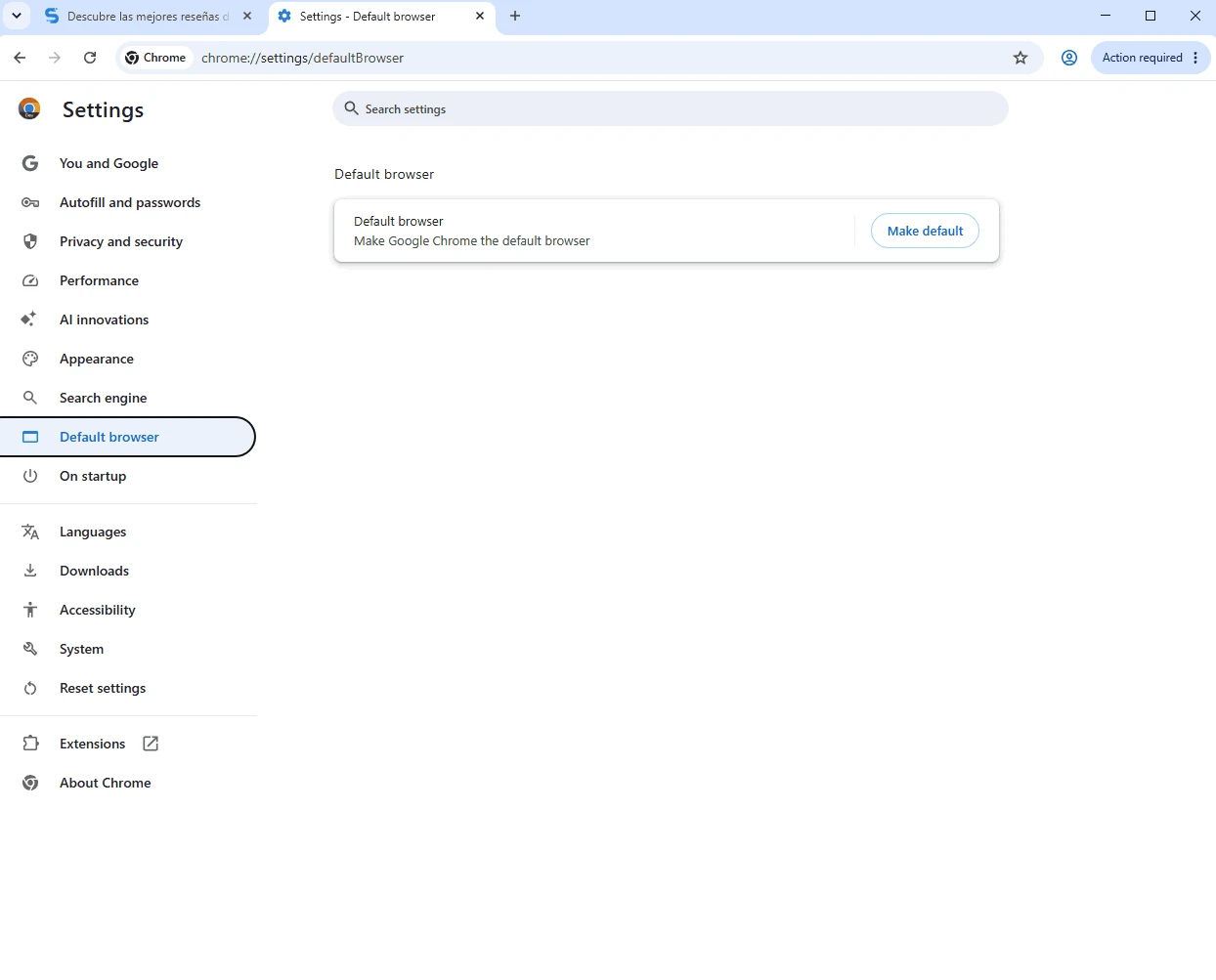Open the Chrome three-dot menu
This screenshot has width=1216, height=980.
1195,58
